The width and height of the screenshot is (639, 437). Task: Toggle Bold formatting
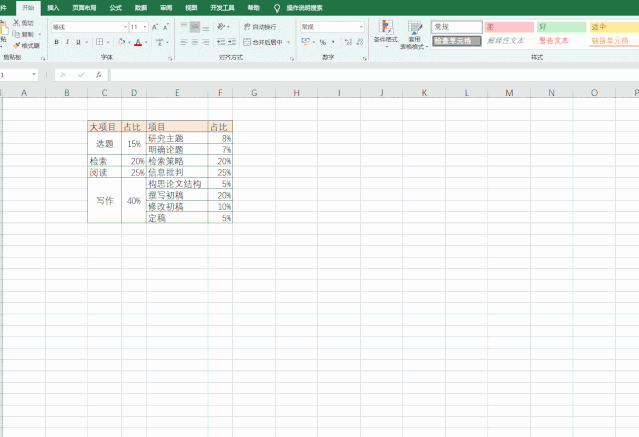tap(56, 42)
